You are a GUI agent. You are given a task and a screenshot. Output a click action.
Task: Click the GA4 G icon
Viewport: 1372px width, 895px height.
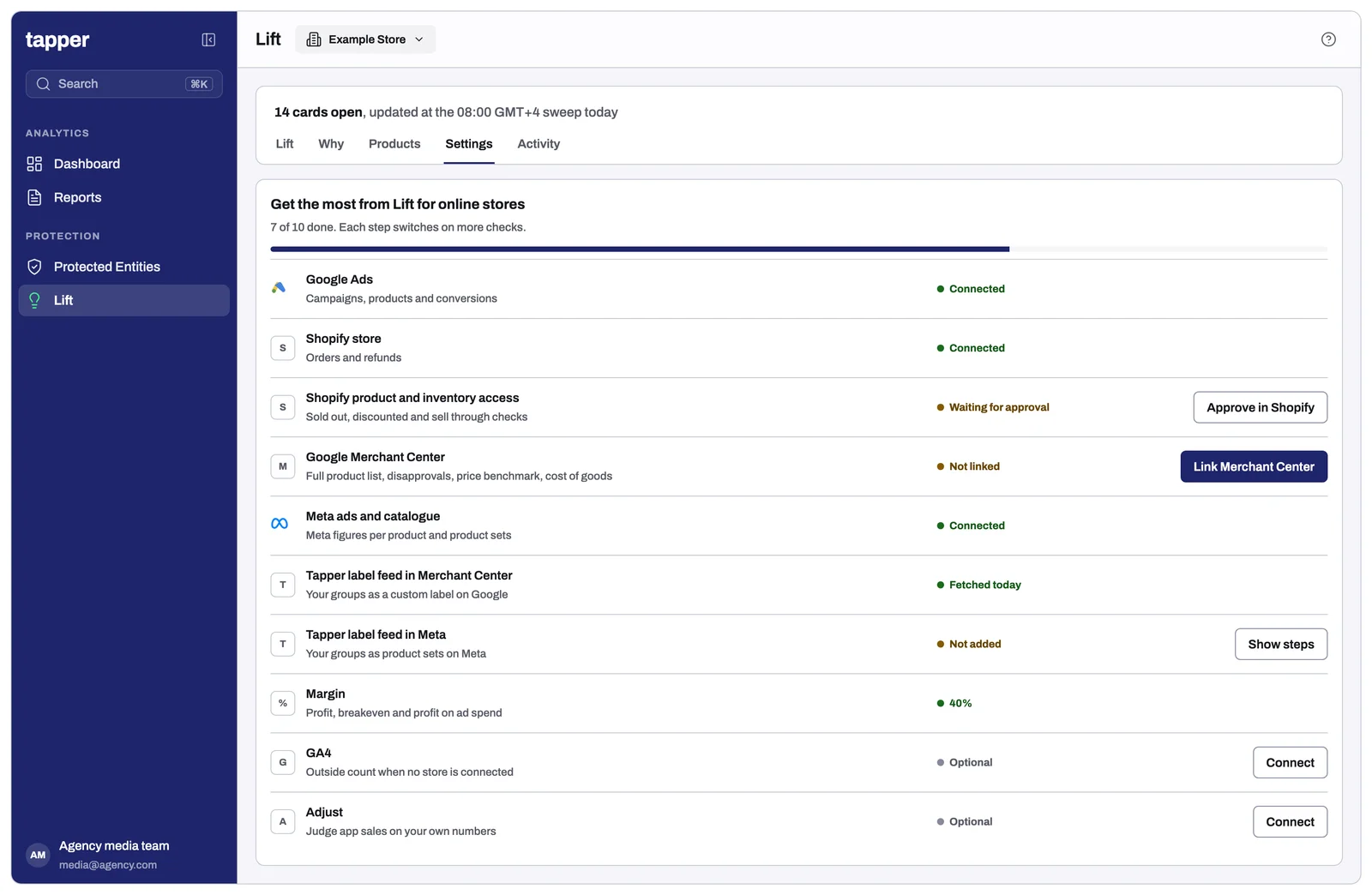pos(283,762)
